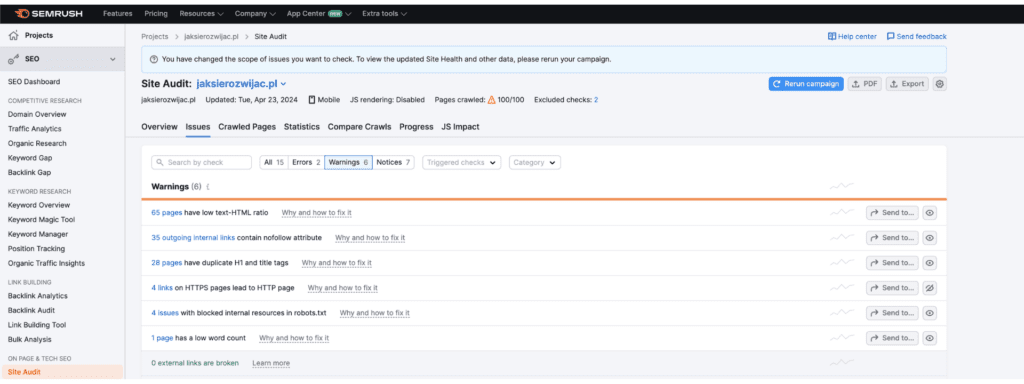Open Why and how to fix it for low word count
This screenshot has height=384, width=1024.
[x=294, y=338]
